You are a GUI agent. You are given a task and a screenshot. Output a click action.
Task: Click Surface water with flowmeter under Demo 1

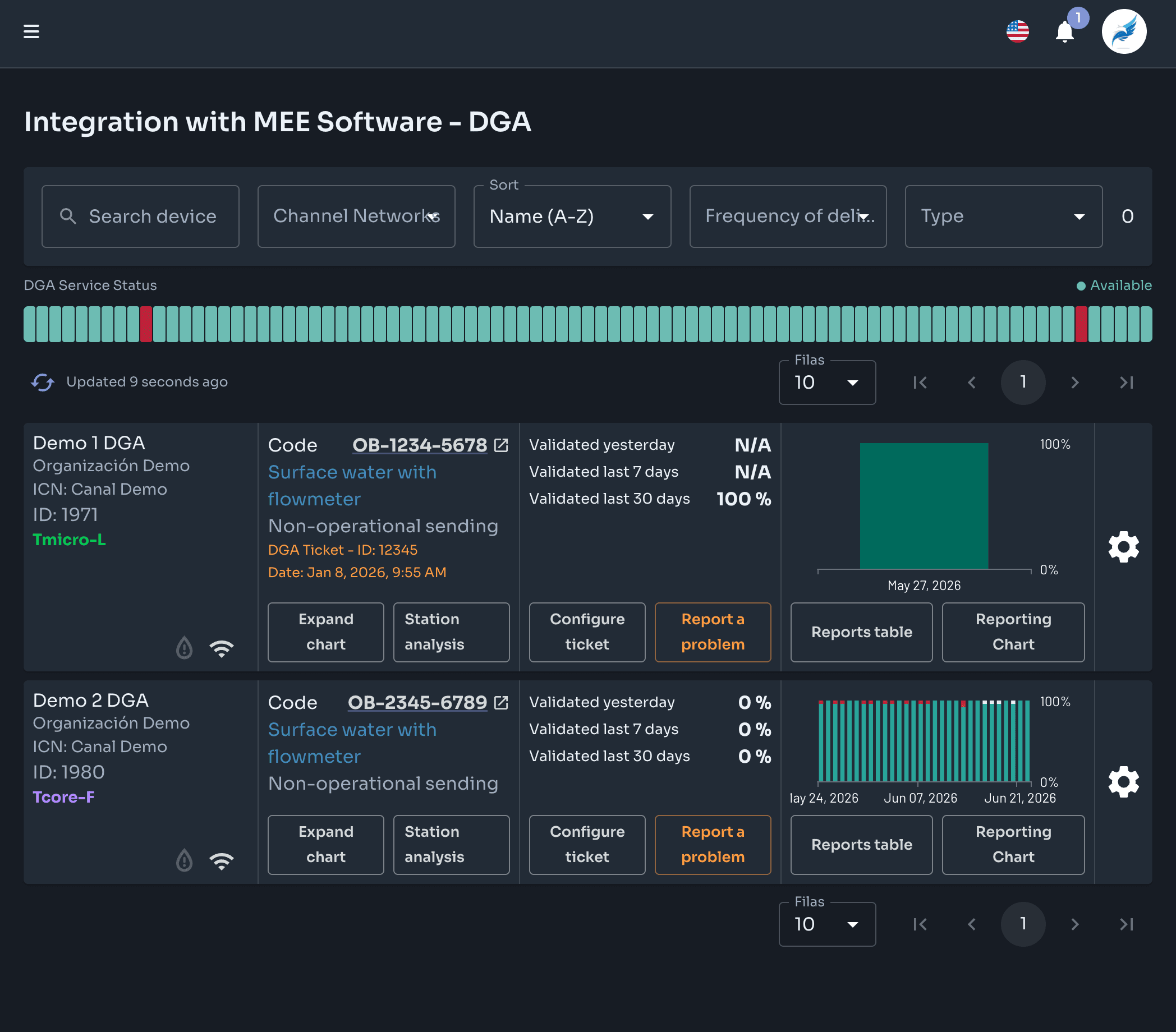click(x=352, y=486)
